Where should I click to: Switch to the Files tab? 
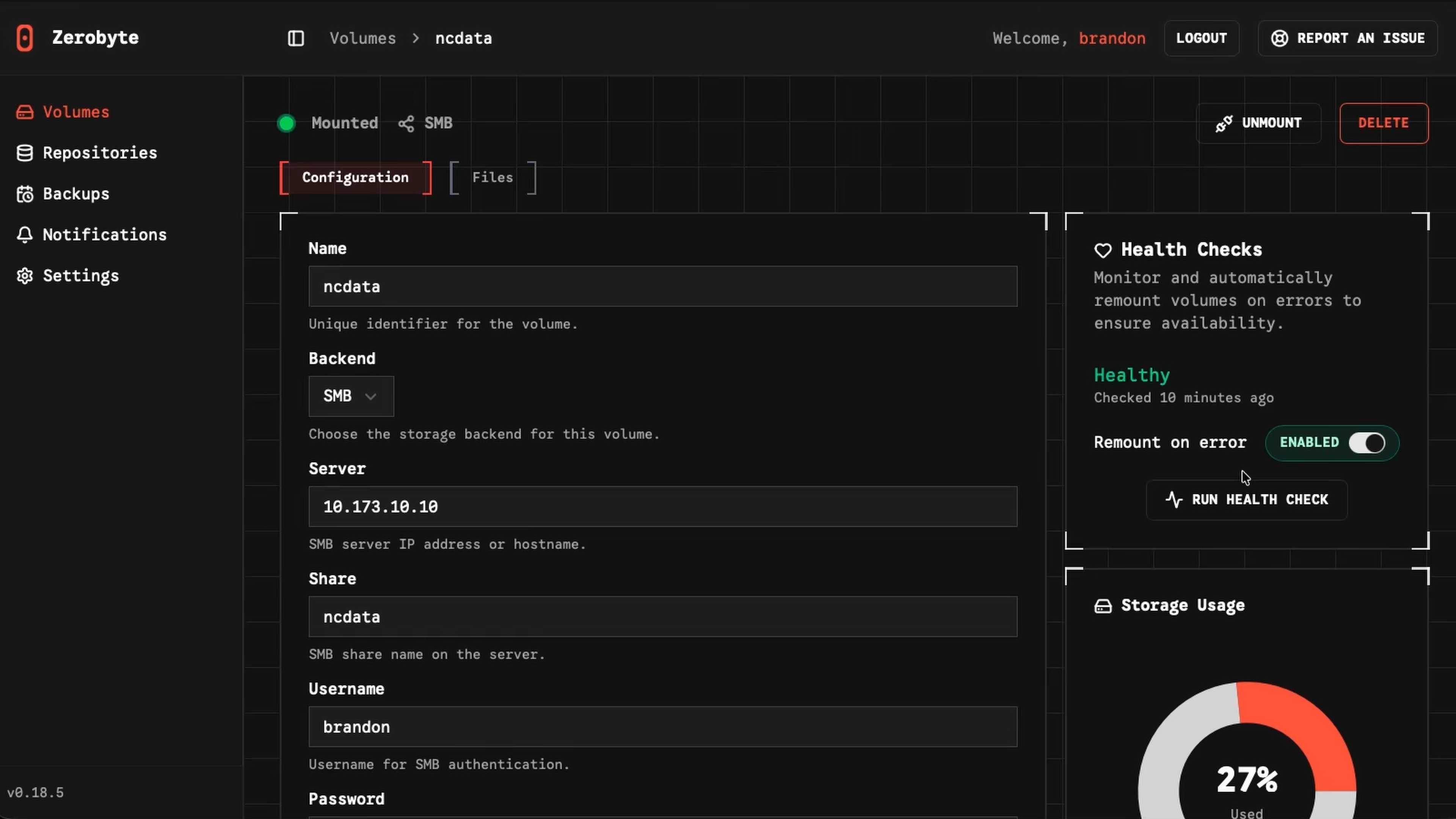[492, 177]
